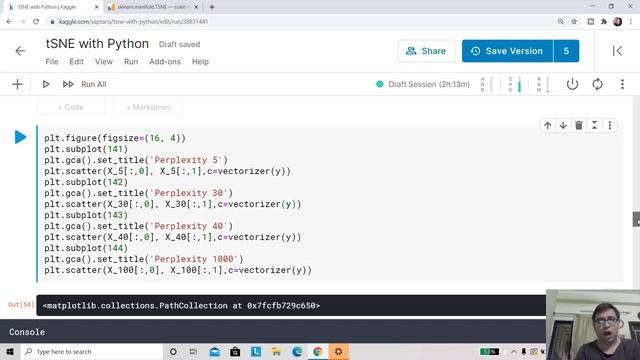The image size is (640, 360).
Task: Restart the session with refresh icon
Action: pos(597,84)
